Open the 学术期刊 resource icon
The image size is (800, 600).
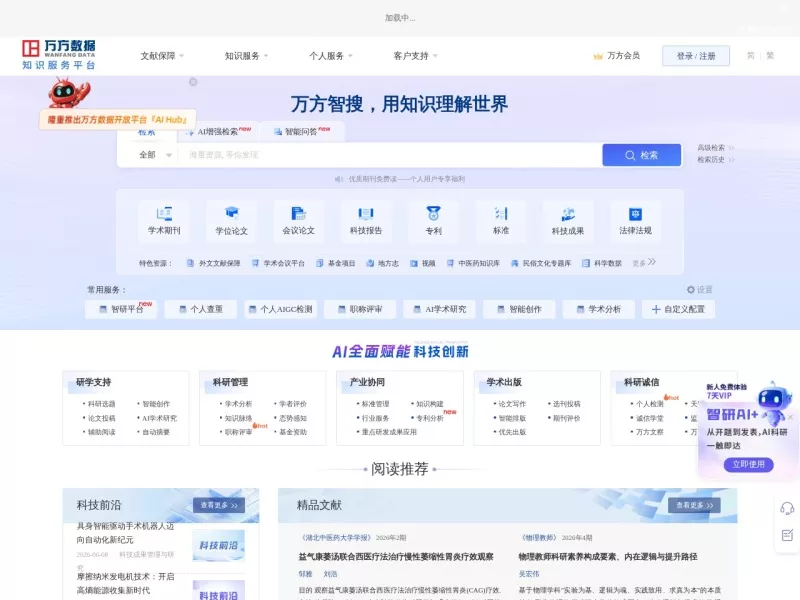(164, 220)
